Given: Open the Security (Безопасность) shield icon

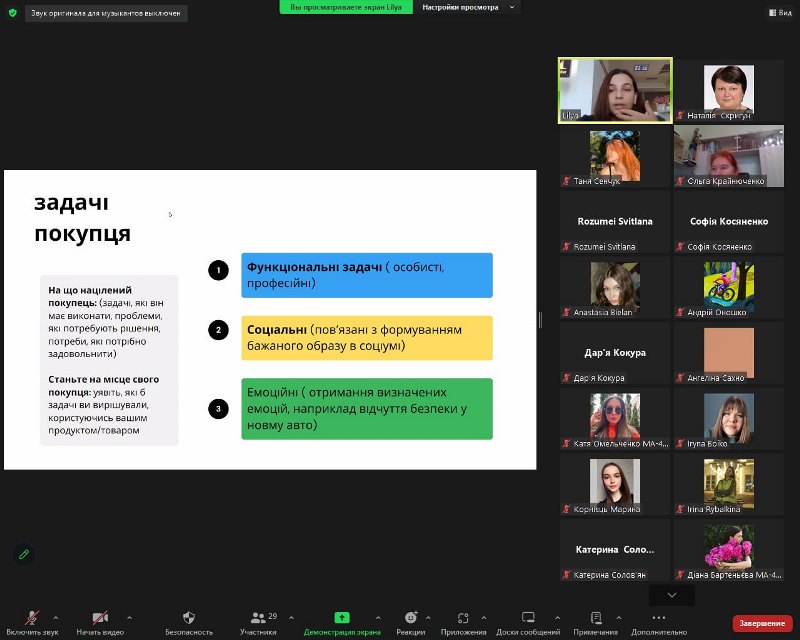Looking at the screenshot, I should pyautogui.click(x=189, y=618).
